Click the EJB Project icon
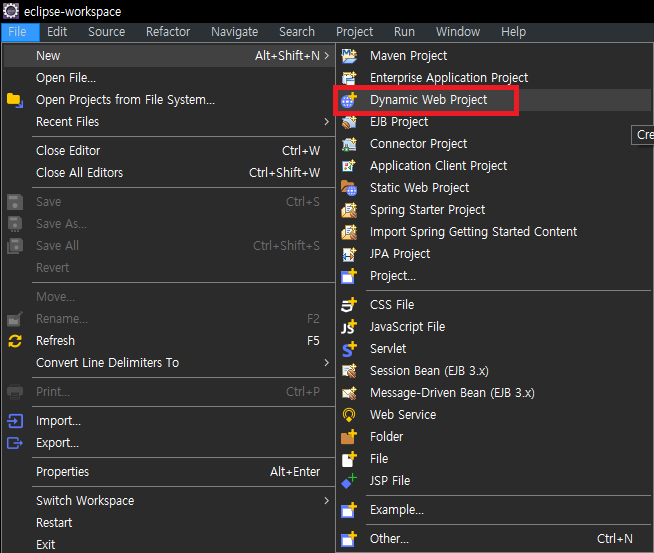The width and height of the screenshot is (654, 553). pyautogui.click(x=349, y=122)
